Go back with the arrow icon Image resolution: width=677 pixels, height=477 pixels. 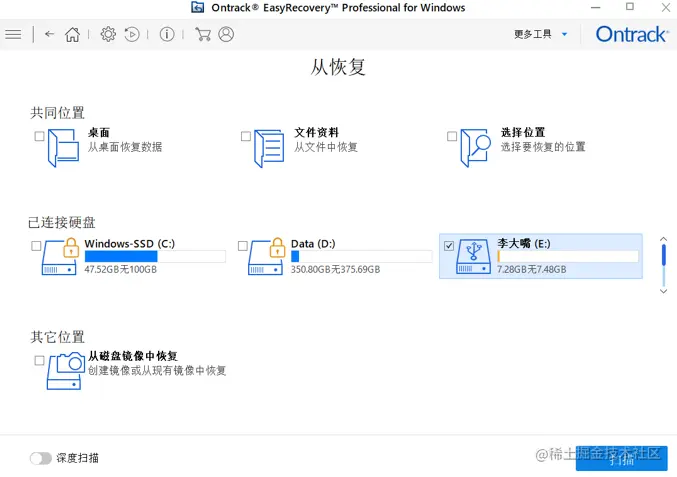point(50,34)
